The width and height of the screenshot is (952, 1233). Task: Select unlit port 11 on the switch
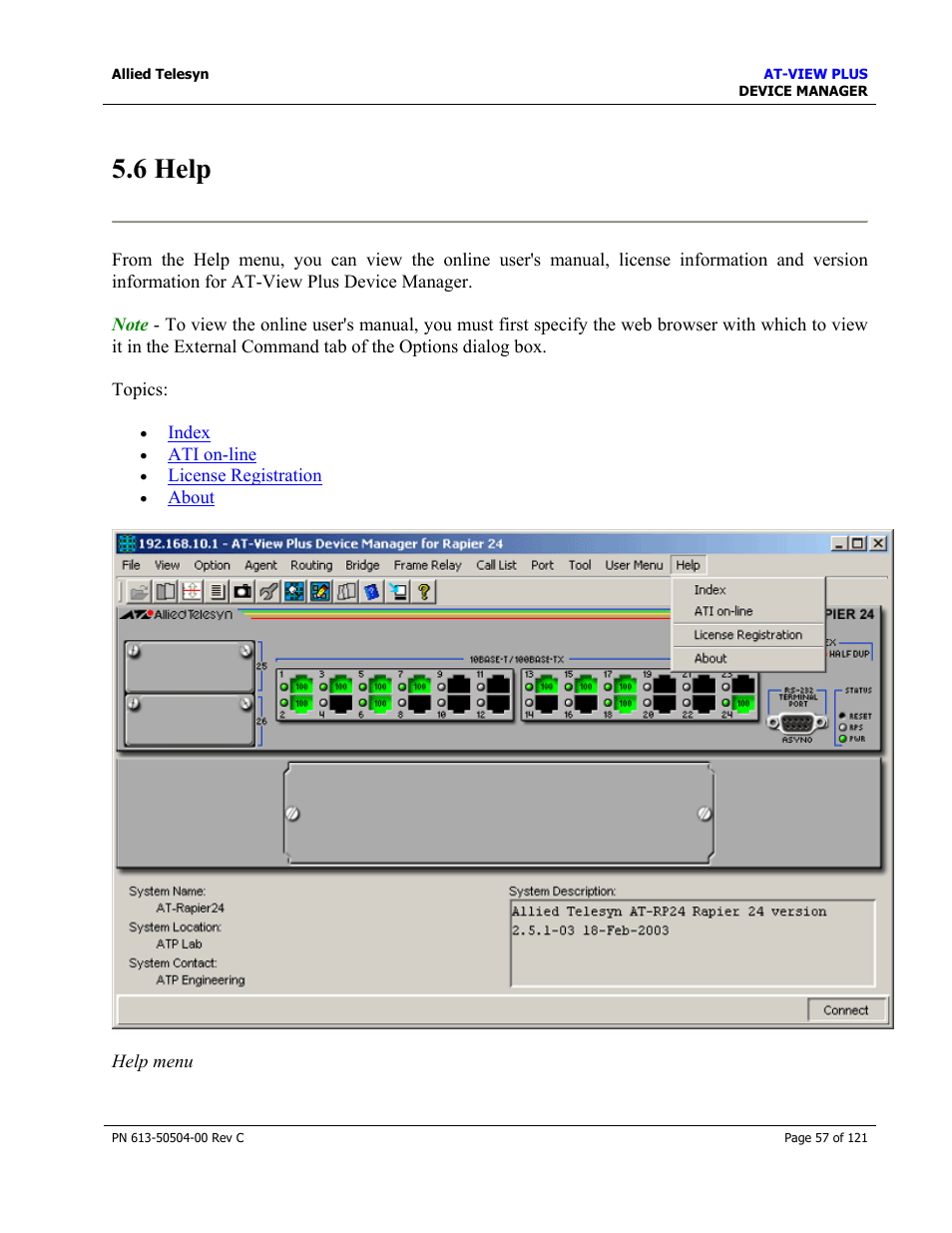pyautogui.click(x=498, y=686)
